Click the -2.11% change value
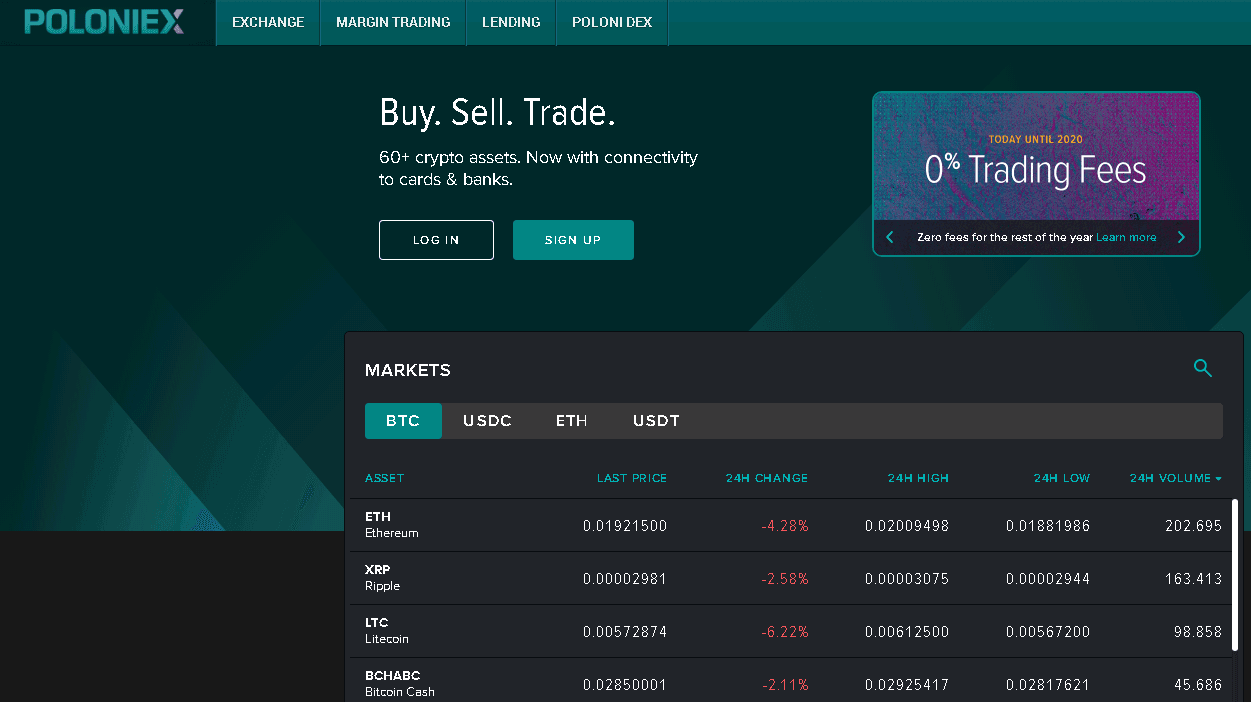Viewport: 1251px width, 702px height. (785, 685)
